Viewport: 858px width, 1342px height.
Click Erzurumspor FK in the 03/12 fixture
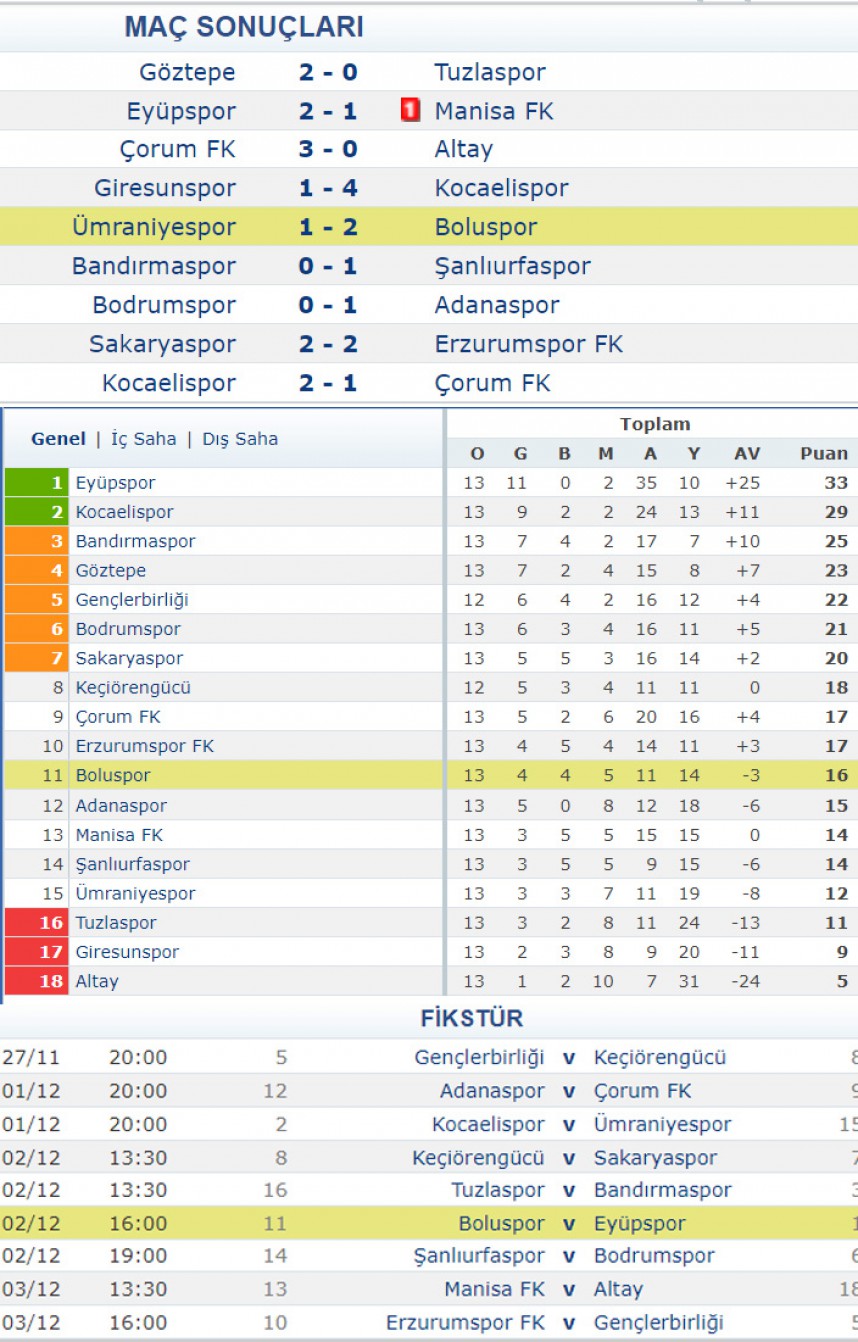465,1323
